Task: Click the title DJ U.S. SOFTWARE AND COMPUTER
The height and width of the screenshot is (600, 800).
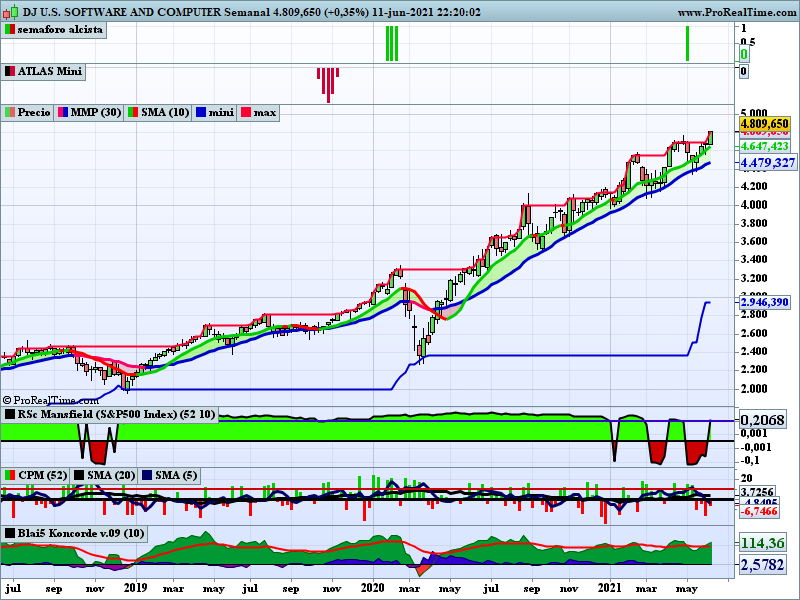Action: click(x=122, y=12)
